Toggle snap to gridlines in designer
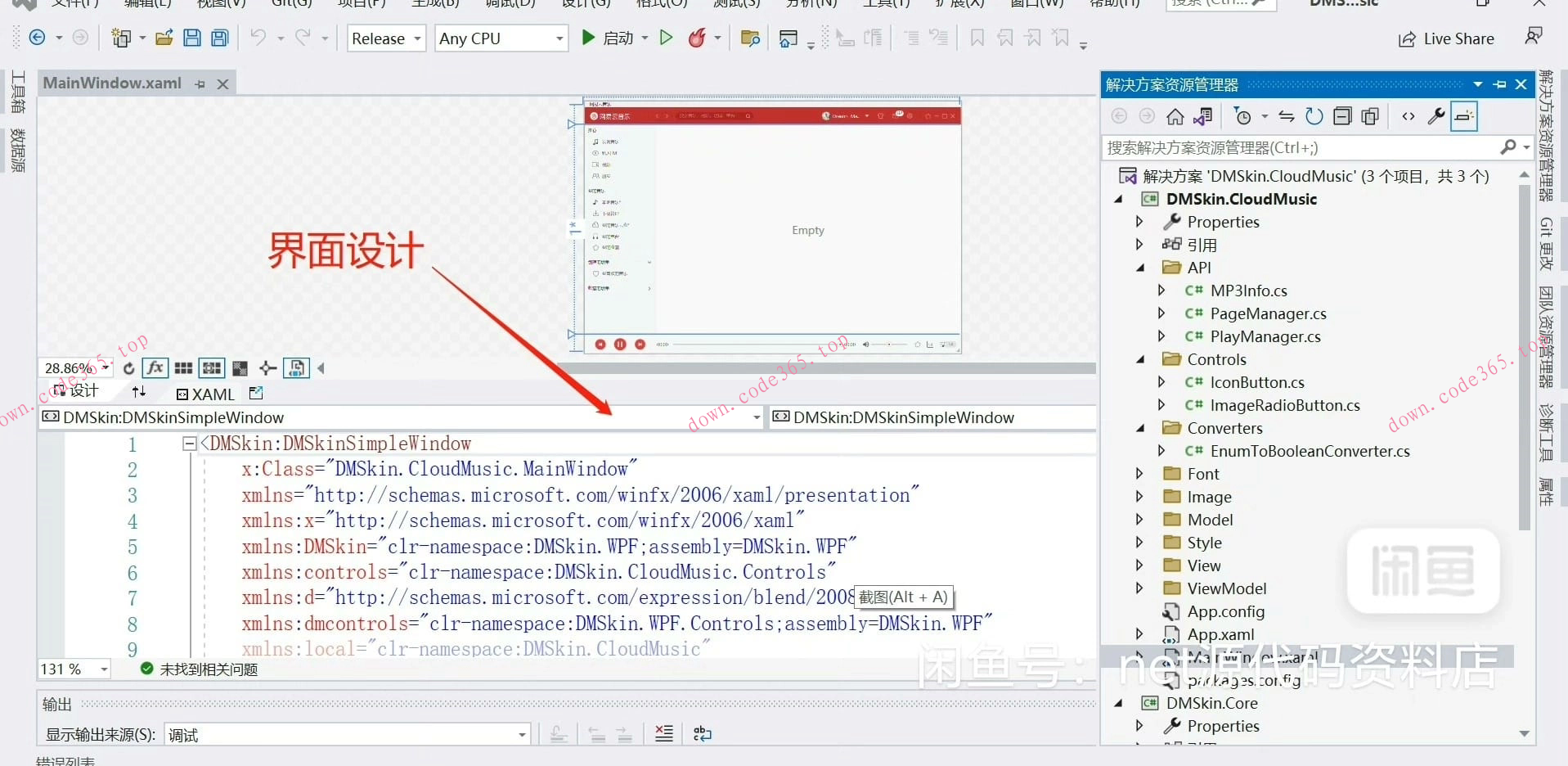 pos(212,368)
